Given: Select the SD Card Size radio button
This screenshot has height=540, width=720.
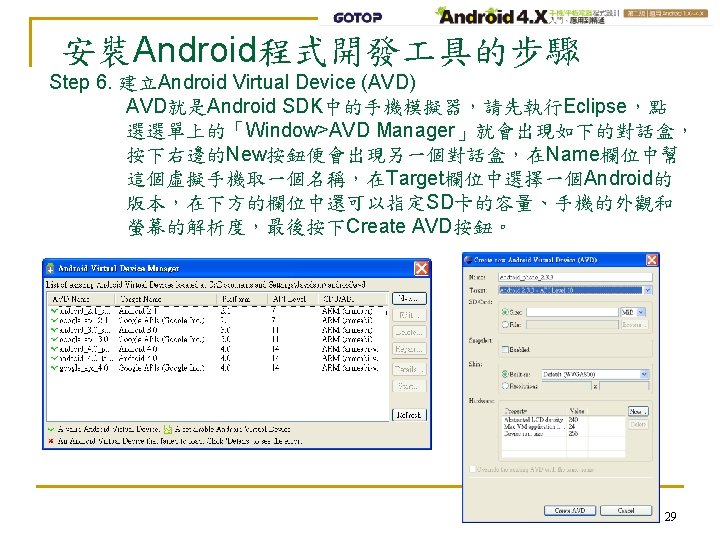Looking at the screenshot, I should 506,312.
